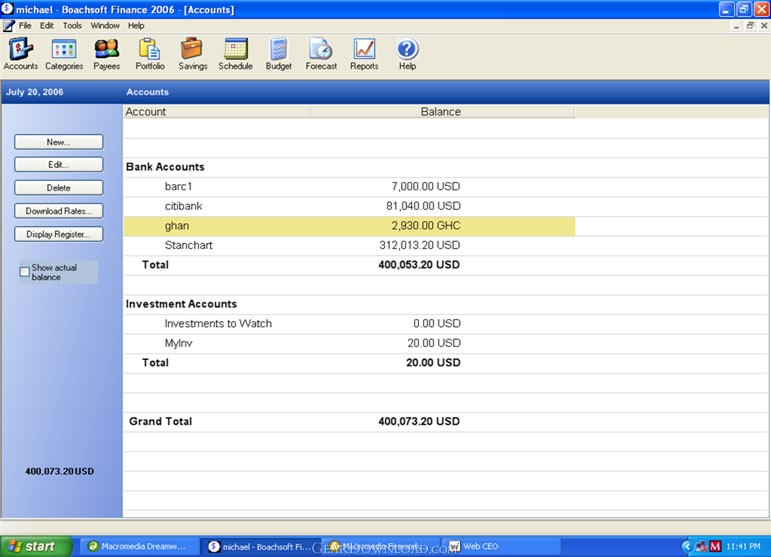
Task: Click the app icon in the title bar
Action: [7, 9]
